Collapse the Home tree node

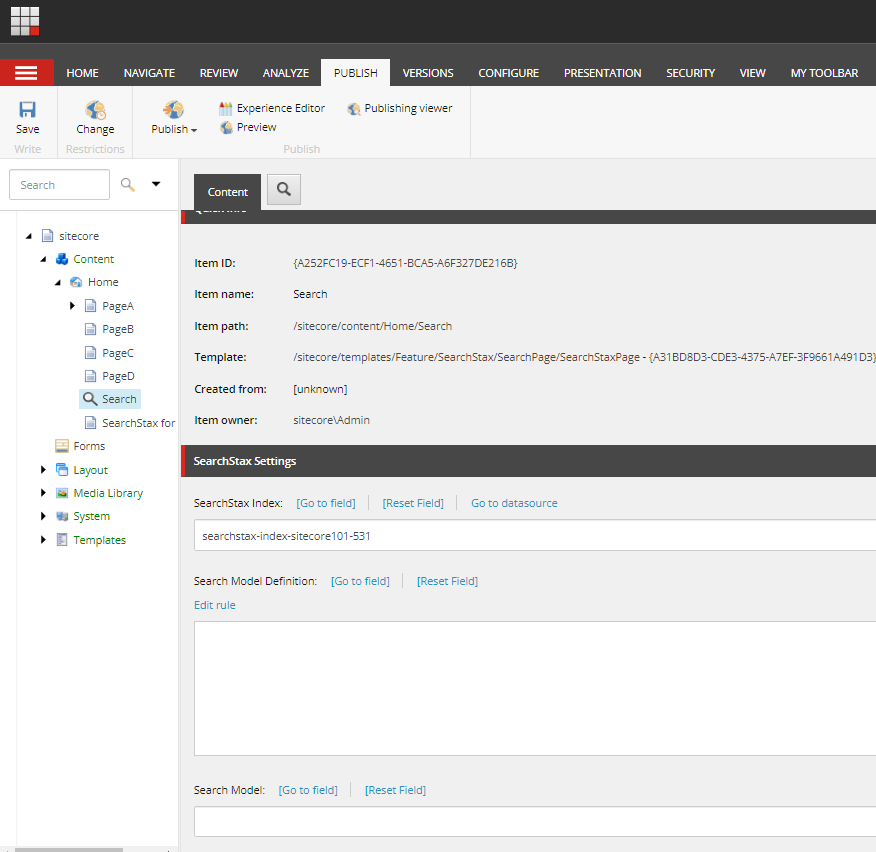point(58,283)
